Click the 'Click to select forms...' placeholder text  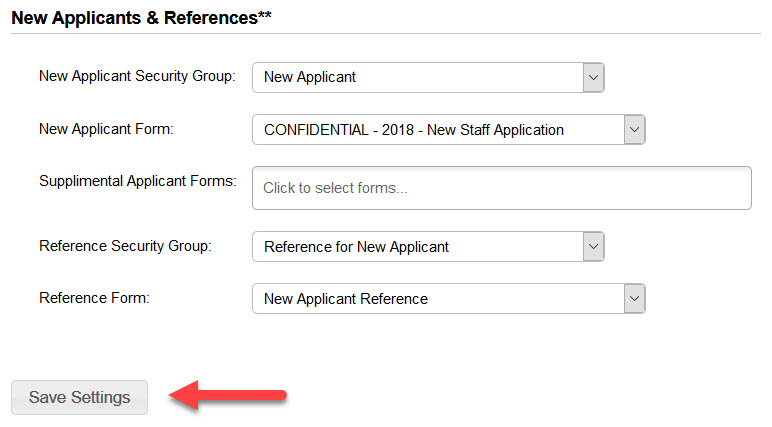[335, 188]
